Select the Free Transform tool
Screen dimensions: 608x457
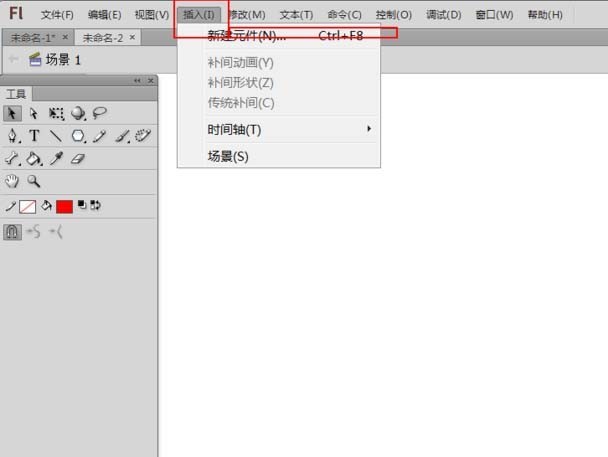pyautogui.click(x=56, y=114)
